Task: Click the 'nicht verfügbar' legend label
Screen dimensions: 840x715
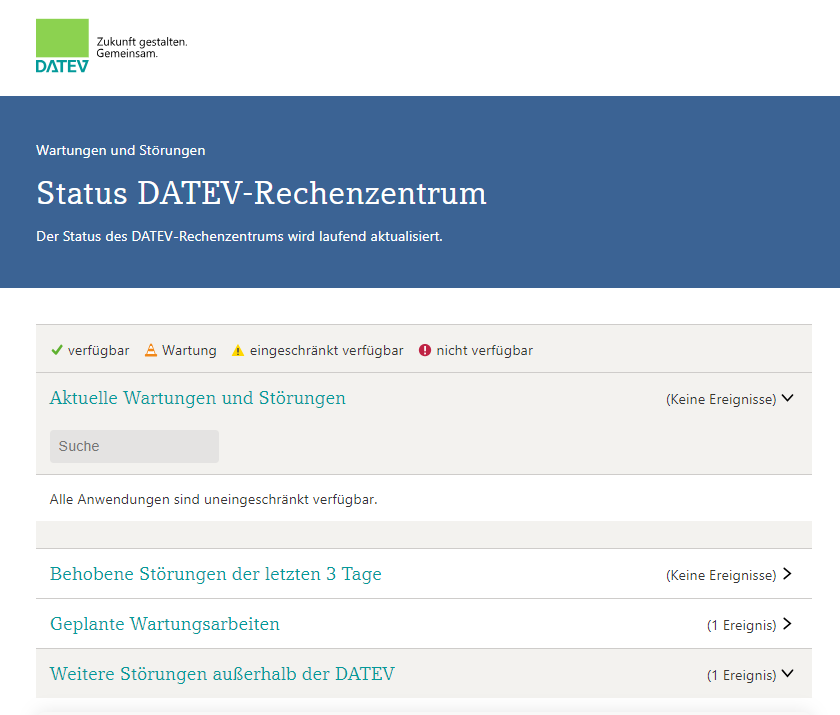Action: pos(484,351)
